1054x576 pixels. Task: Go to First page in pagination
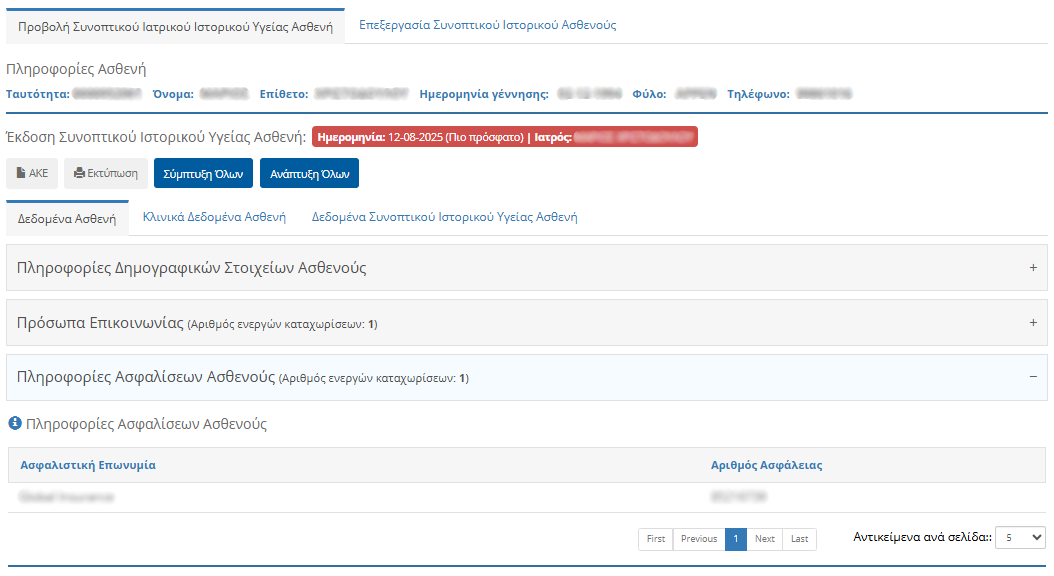tap(656, 539)
